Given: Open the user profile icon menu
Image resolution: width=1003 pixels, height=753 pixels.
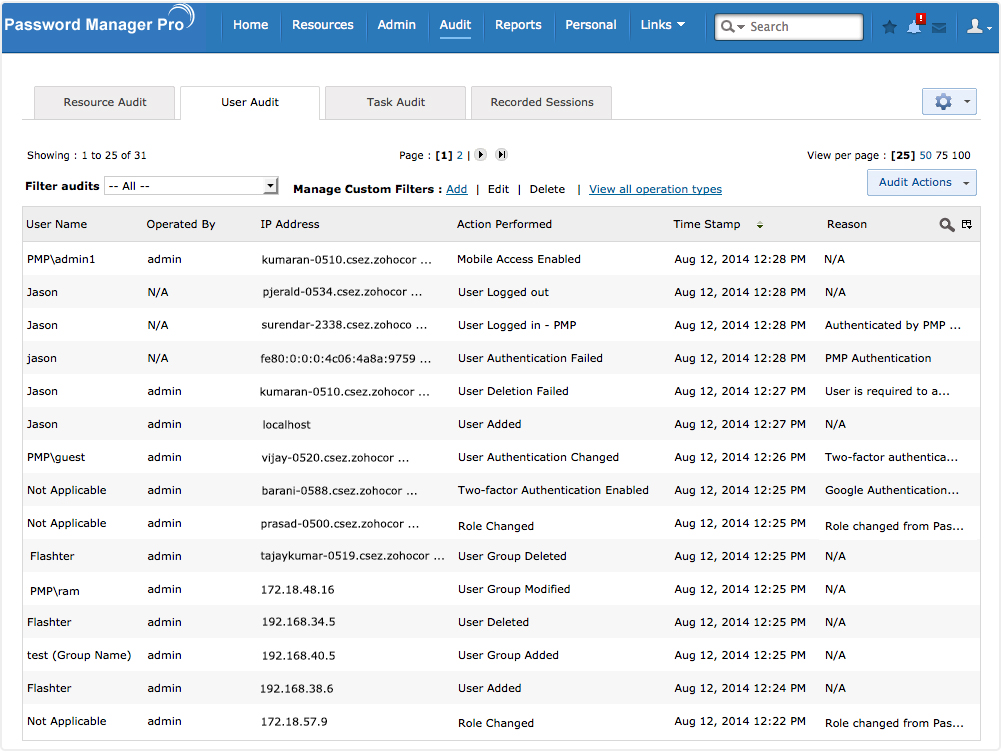Looking at the screenshot, I should pyautogui.click(x=978, y=27).
